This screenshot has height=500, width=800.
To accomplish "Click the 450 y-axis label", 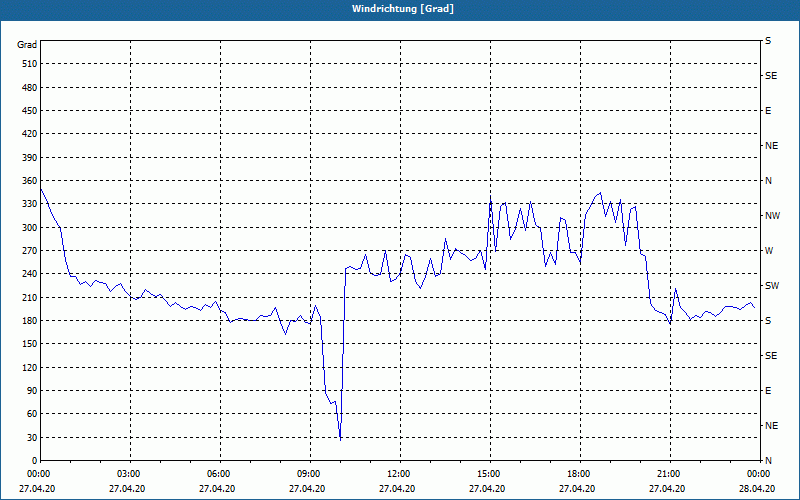I will (30, 111).
